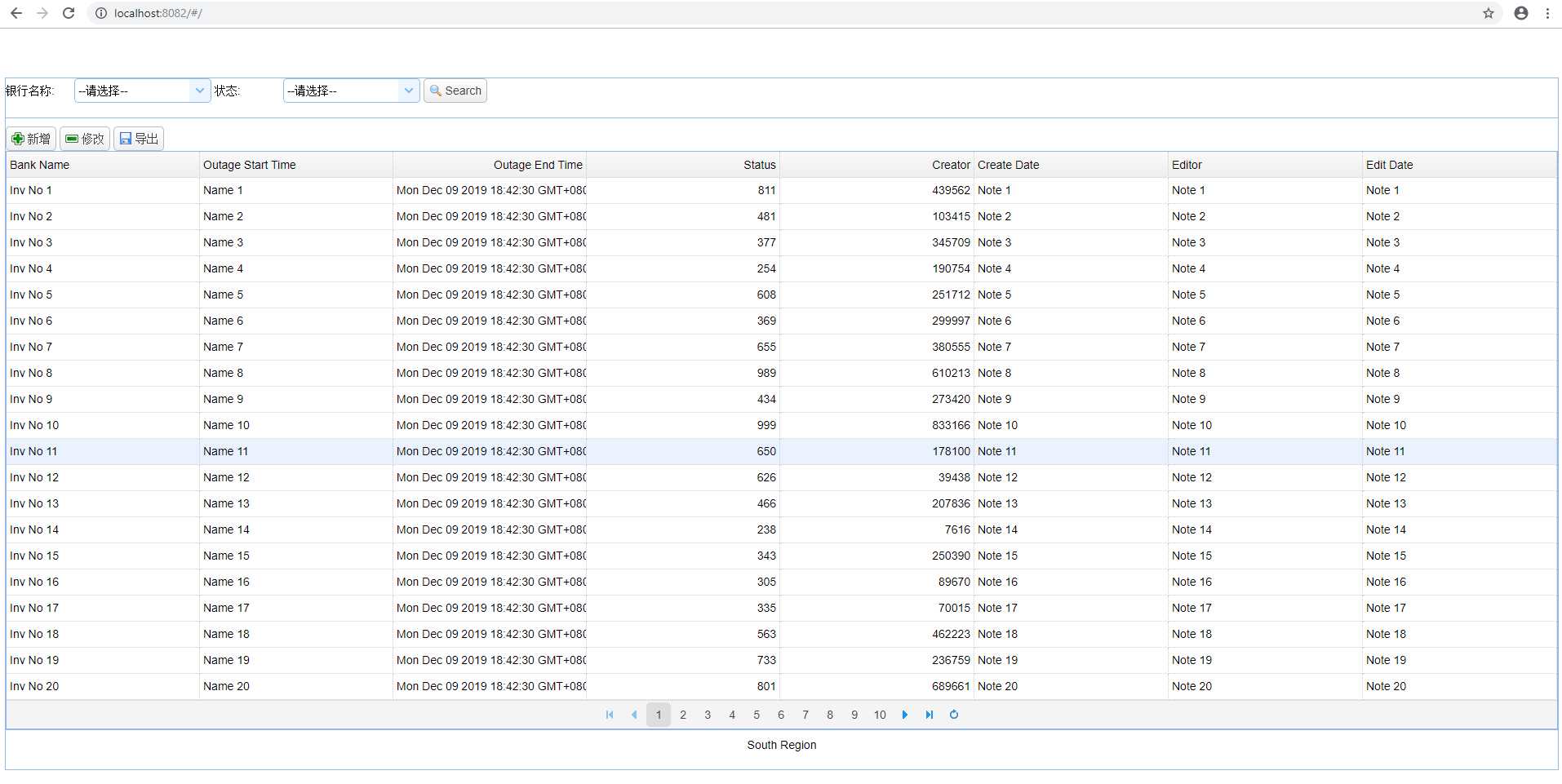
Task: Select page 3 in pager
Action: click(x=708, y=715)
